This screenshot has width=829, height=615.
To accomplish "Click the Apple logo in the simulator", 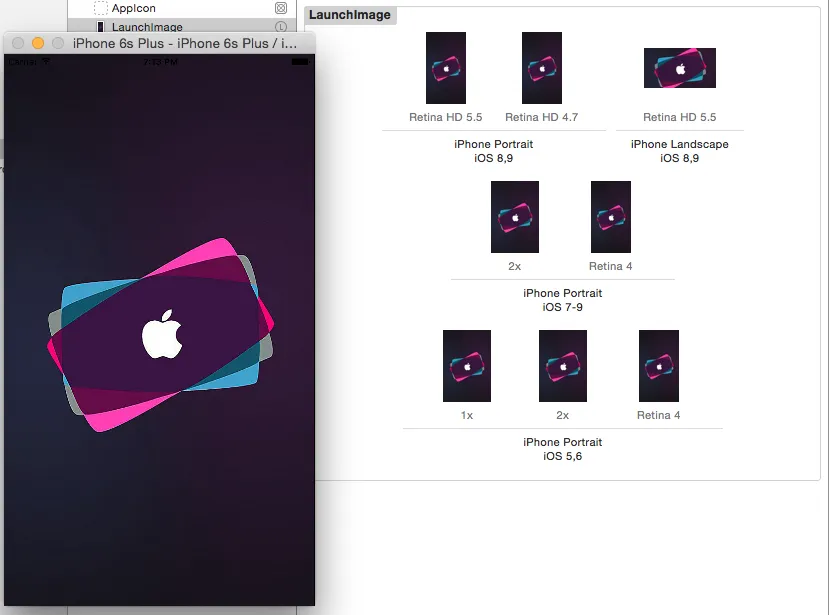I will (162, 334).
